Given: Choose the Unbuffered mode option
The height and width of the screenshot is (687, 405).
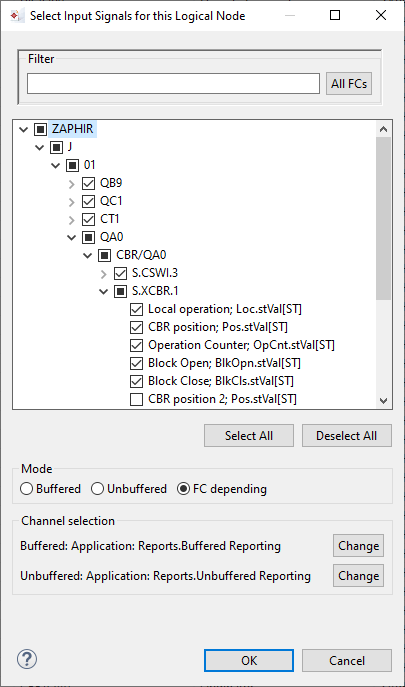Looking at the screenshot, I should (x=97, y=489).
